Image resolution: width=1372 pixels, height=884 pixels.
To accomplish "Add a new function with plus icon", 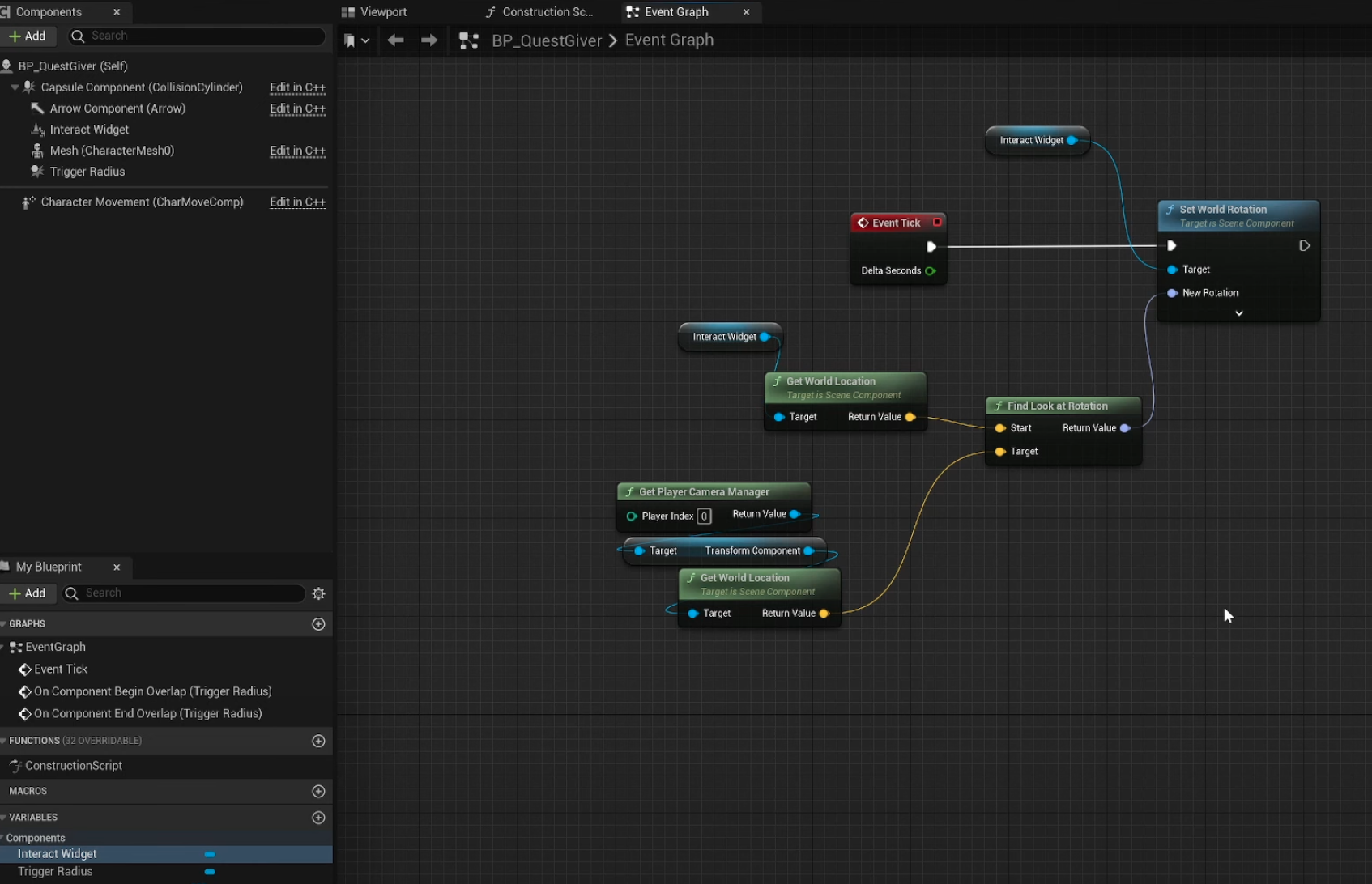I will [318, 741].
